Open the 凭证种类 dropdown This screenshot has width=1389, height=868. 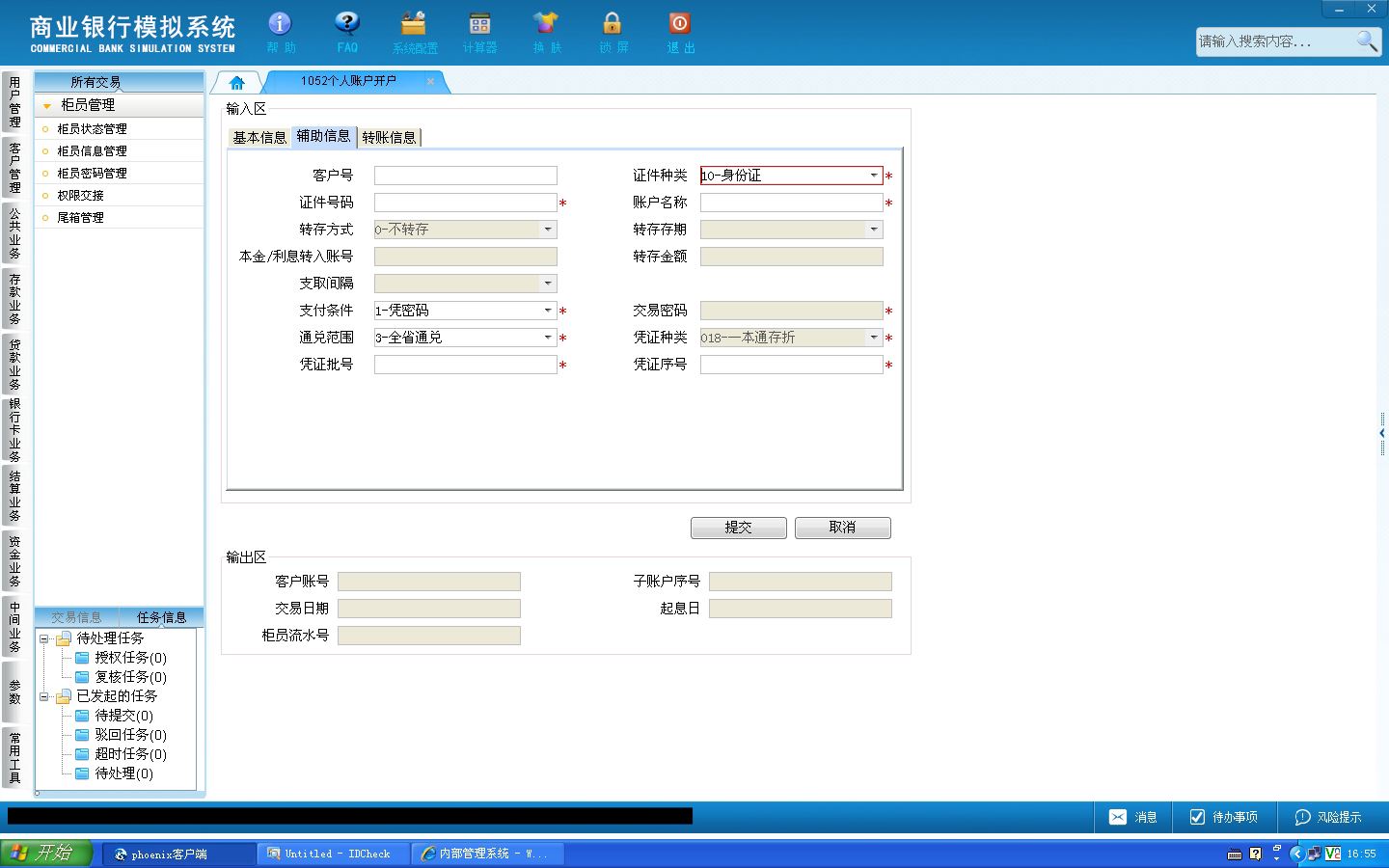874,338
